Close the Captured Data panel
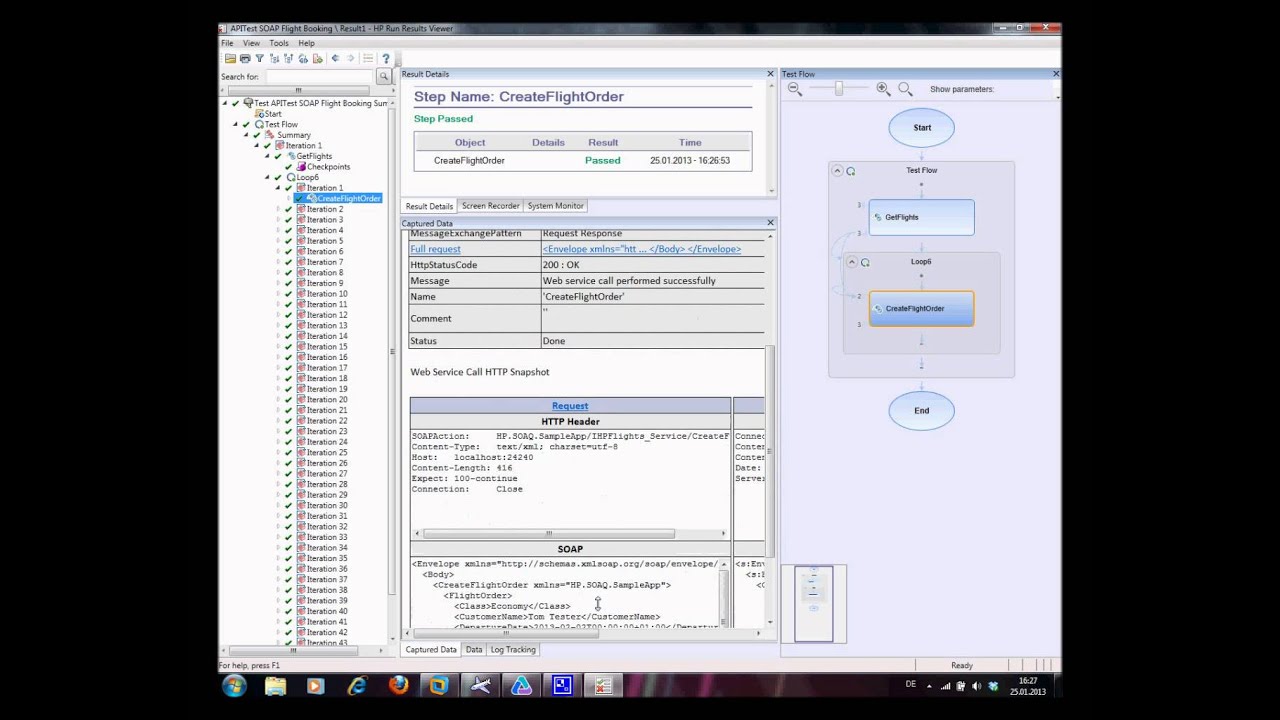 [770, 223]
